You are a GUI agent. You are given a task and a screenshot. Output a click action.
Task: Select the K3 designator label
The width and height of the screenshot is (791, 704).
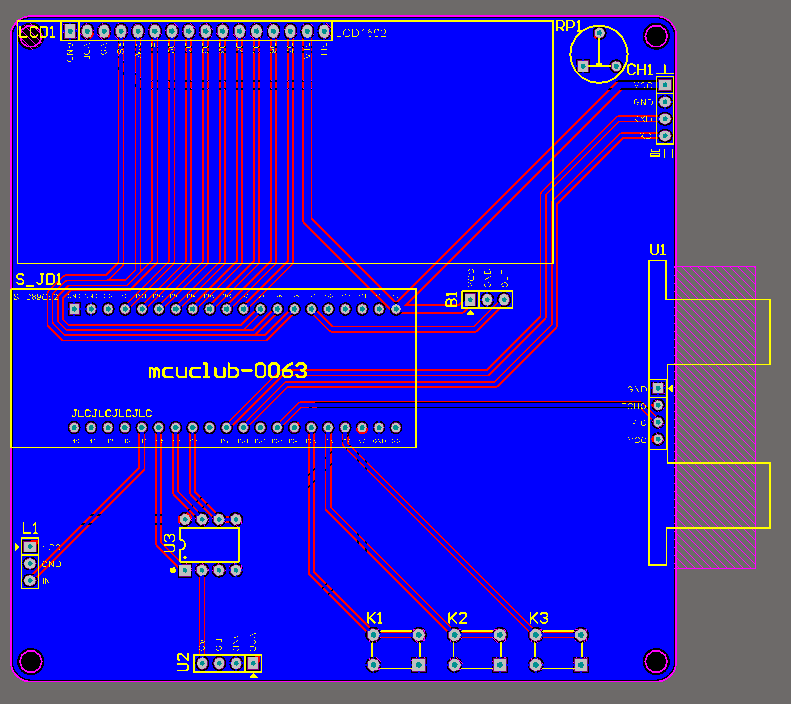point(538,618)
